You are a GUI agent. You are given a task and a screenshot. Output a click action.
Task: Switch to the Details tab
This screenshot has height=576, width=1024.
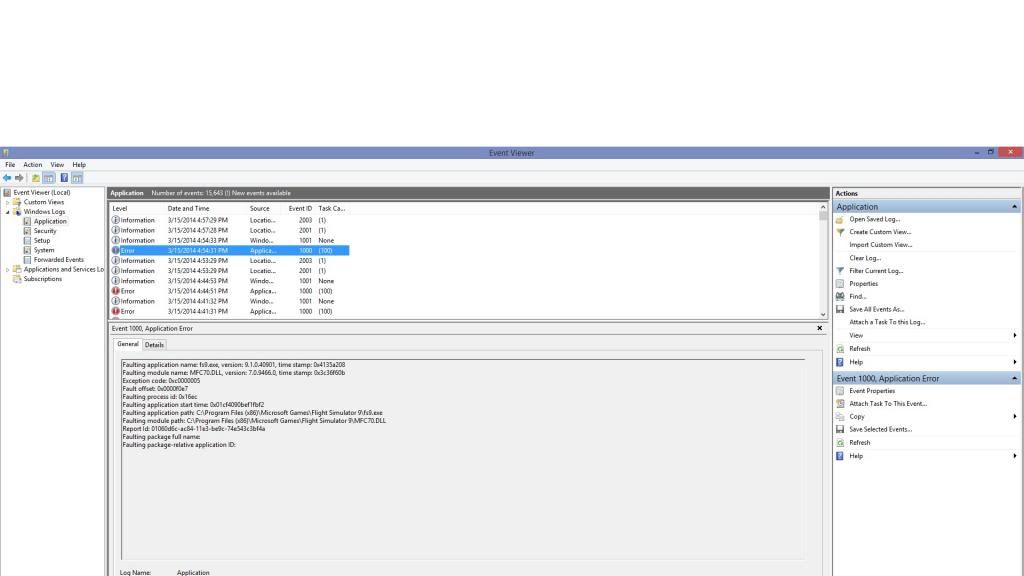(154, 345)
